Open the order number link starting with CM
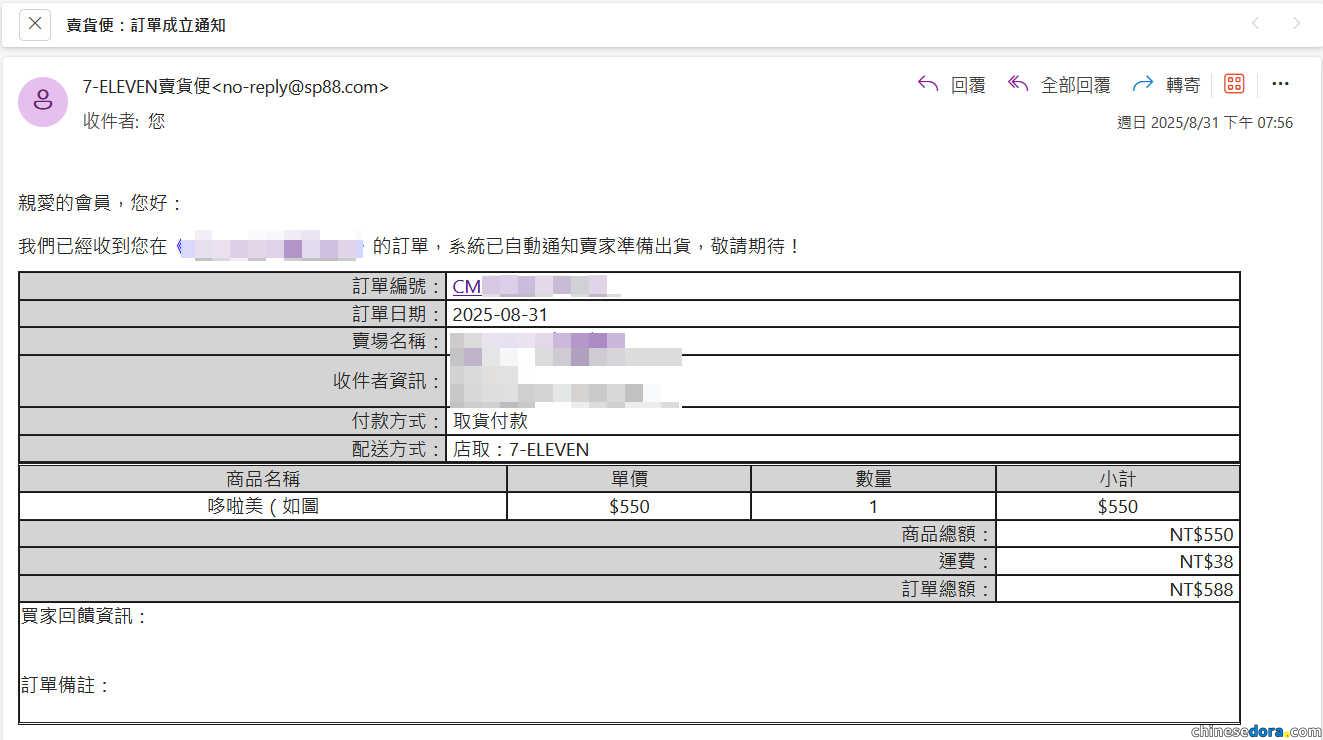The image size is (1323, 740). click(467, 287)
